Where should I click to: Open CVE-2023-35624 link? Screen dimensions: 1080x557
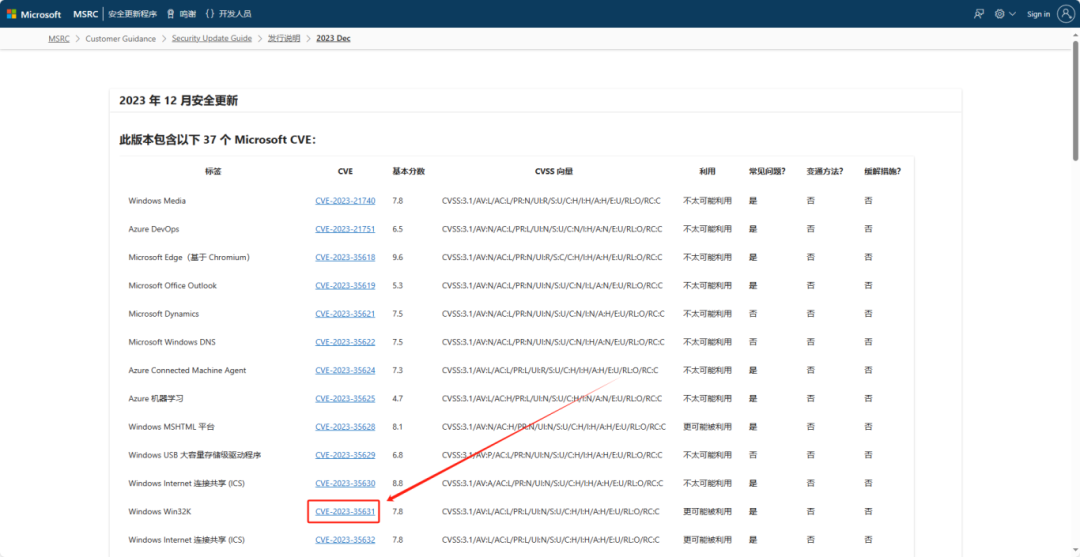(345, 370)
